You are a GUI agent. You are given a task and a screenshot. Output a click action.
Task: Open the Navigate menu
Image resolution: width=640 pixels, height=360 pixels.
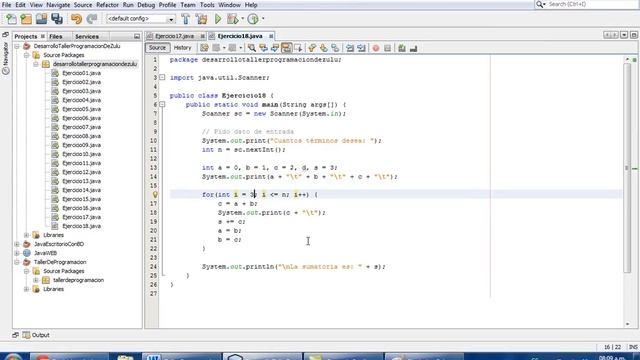pos(58,5)
